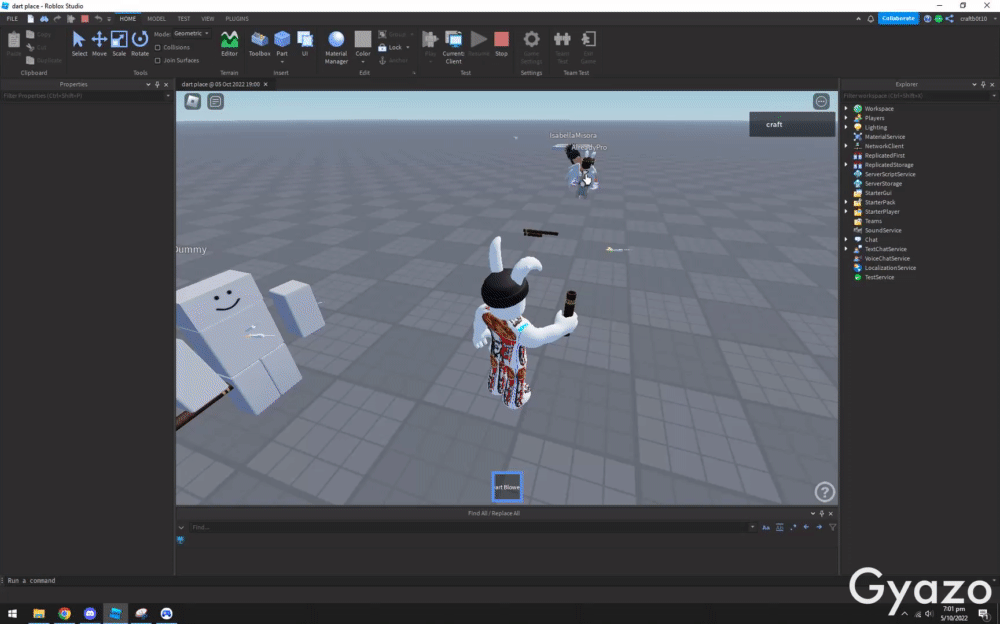1000x624 pixels.
Task: Open Chrome from the Windows taskbar
Action: [64, 613]
